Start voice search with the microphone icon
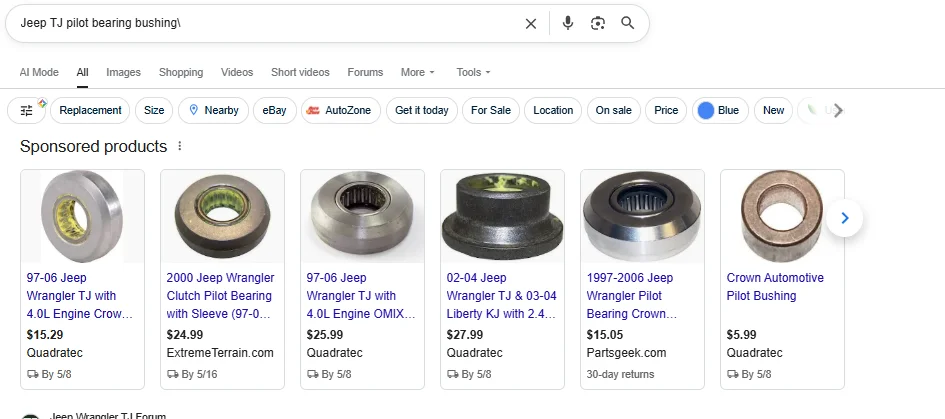 567,24
